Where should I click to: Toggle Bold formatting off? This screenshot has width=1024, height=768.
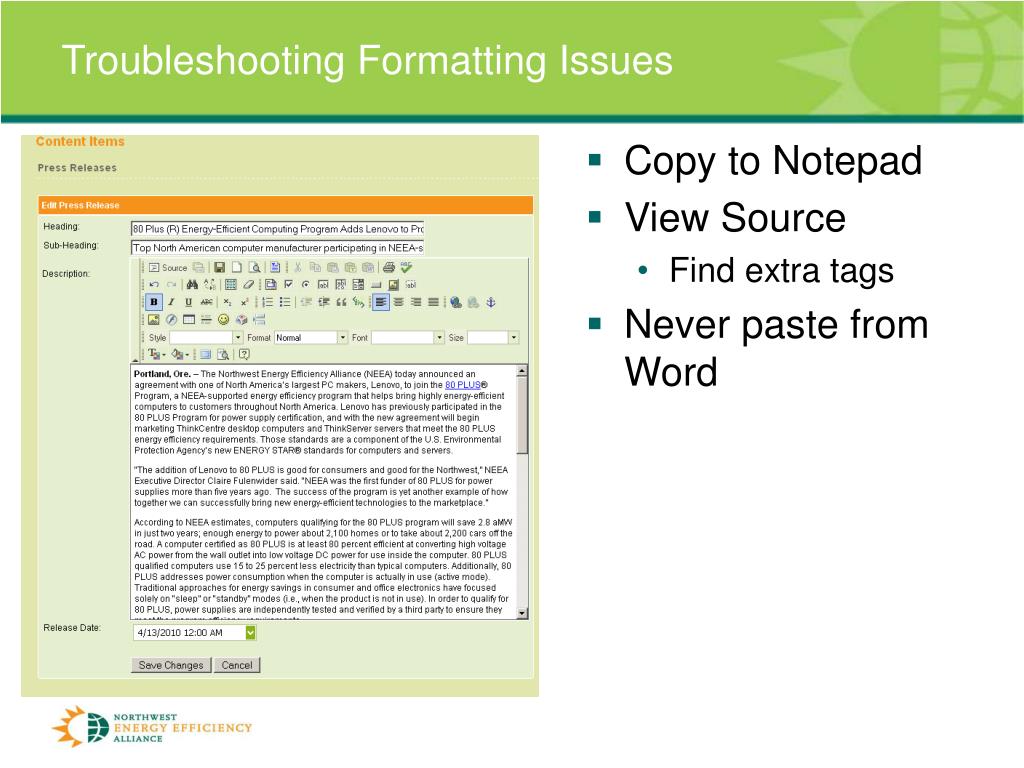coord(154,302)
